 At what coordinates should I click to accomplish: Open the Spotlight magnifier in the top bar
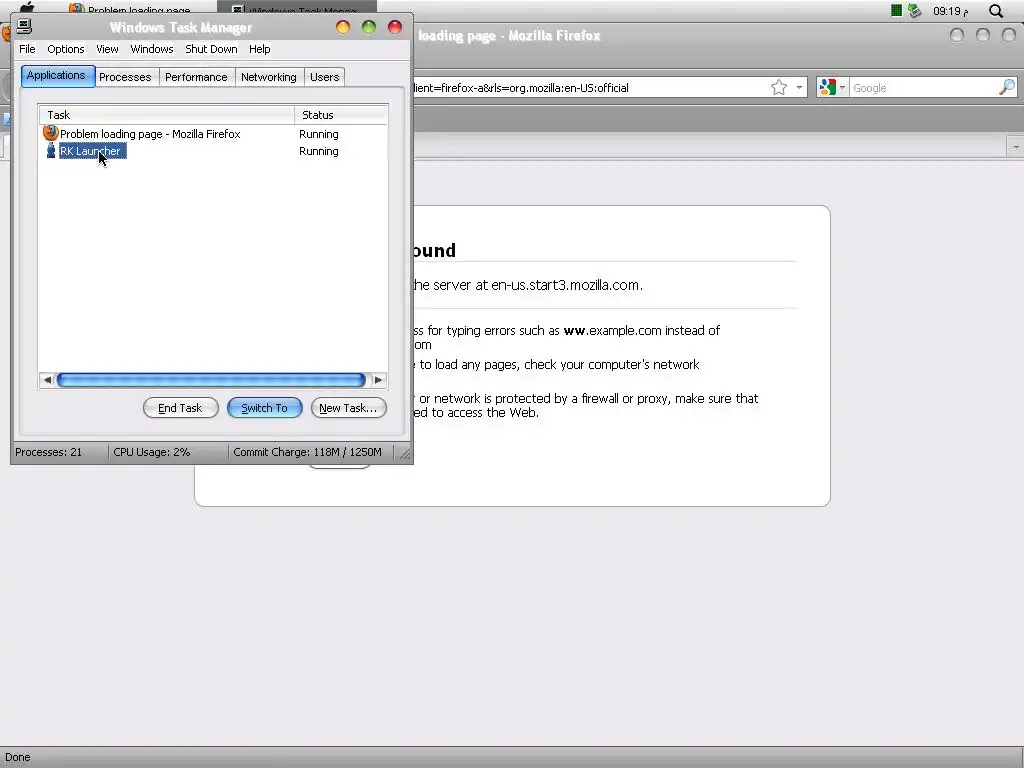tap(996, 10)
